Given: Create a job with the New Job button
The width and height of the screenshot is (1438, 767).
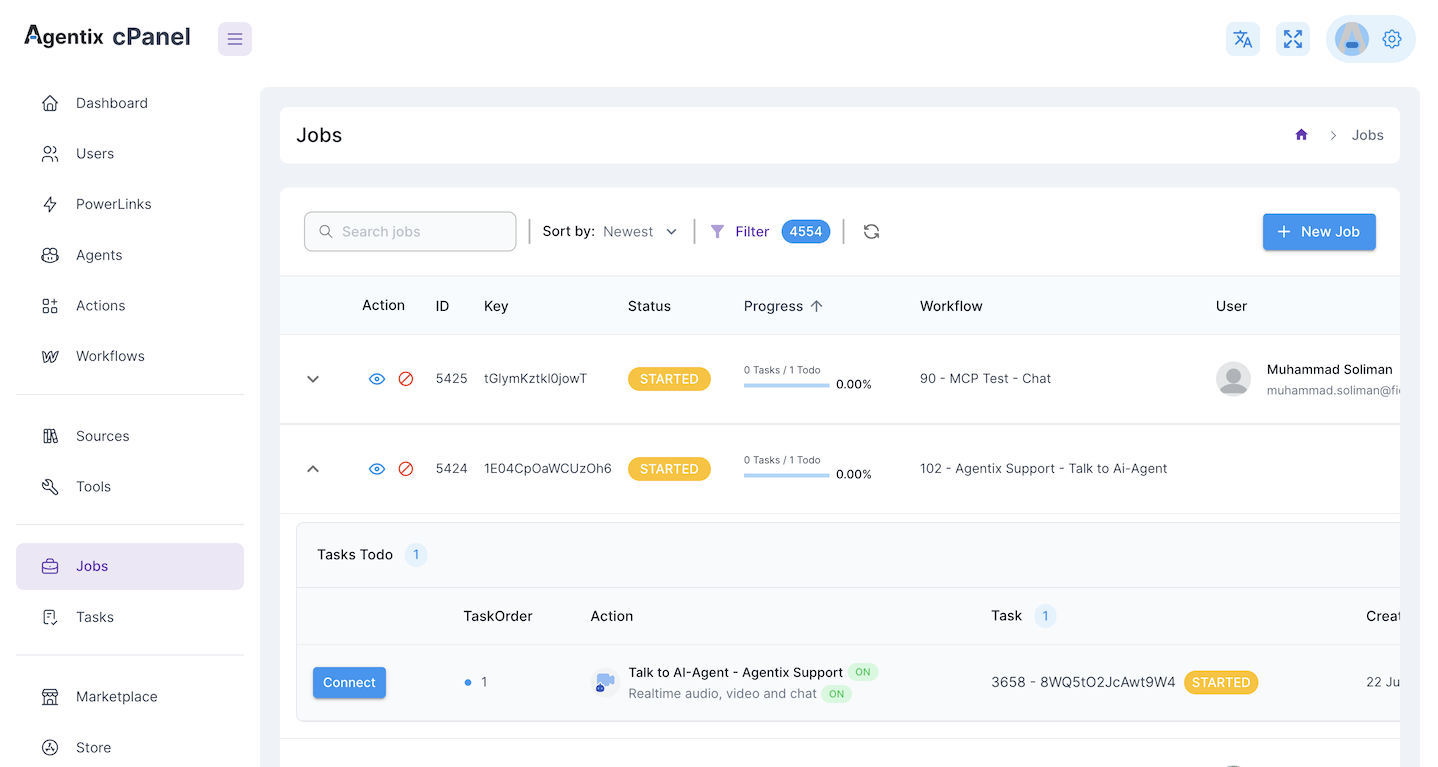Looking at the screenshot, I should coord(1319,231).
